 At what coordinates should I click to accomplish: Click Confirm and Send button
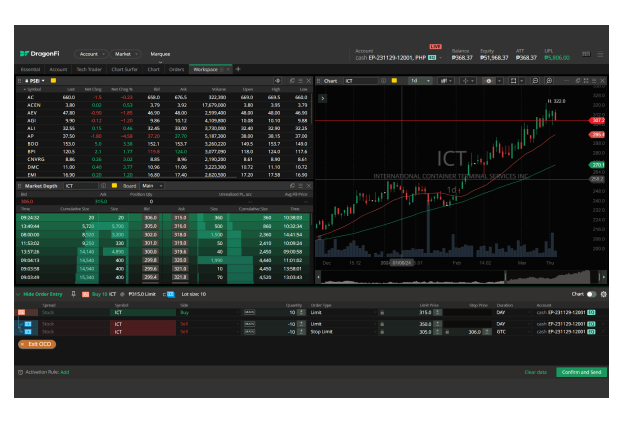click(x=581, y=371)
